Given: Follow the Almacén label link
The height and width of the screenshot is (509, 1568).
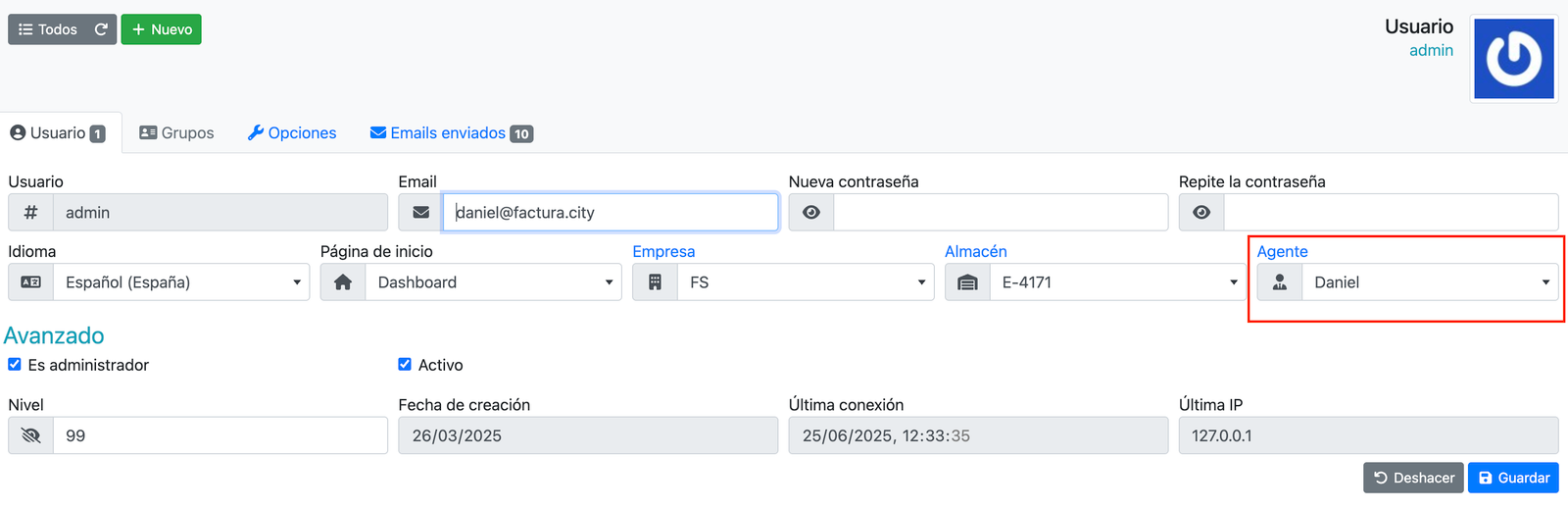Looking at the screenshot, I should [x=976, y=252].
